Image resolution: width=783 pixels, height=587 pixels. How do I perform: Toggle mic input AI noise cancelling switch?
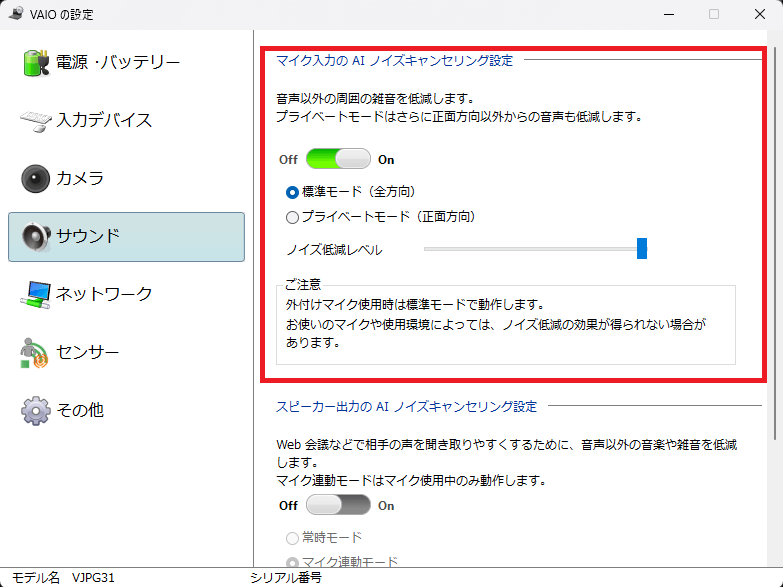click(x=338, y=159)
